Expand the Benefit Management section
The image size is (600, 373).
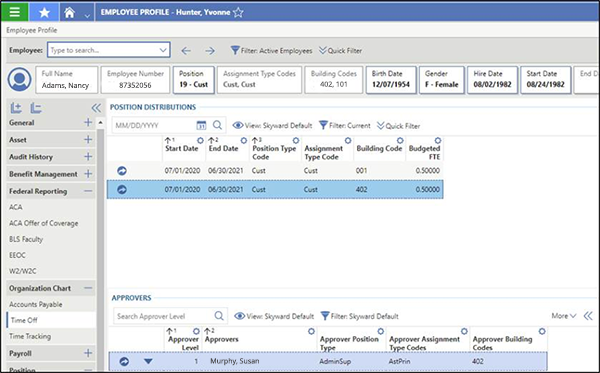(88, 174)
